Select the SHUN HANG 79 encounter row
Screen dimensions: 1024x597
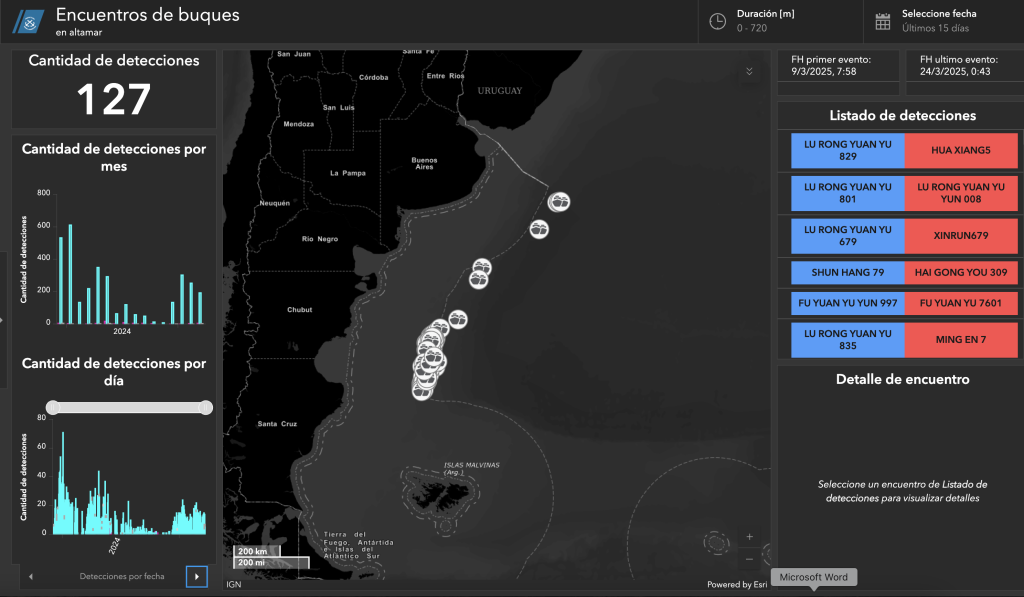click(848, 272)
